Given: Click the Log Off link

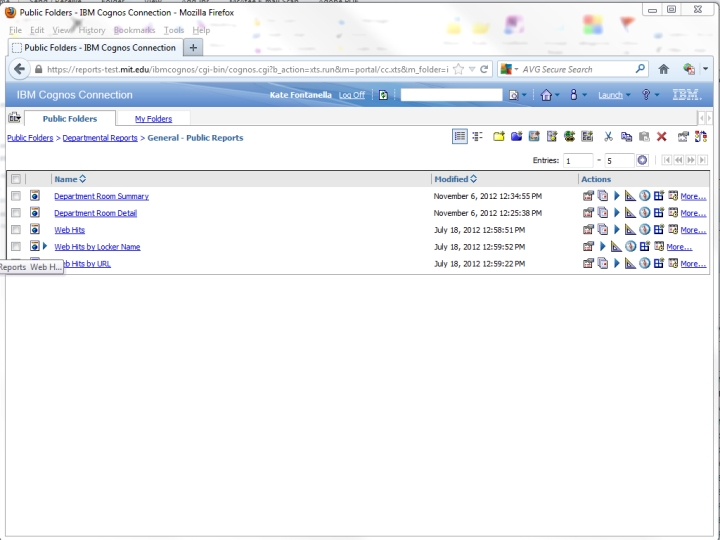Looking at the screenshot, I should pos(352,95).
